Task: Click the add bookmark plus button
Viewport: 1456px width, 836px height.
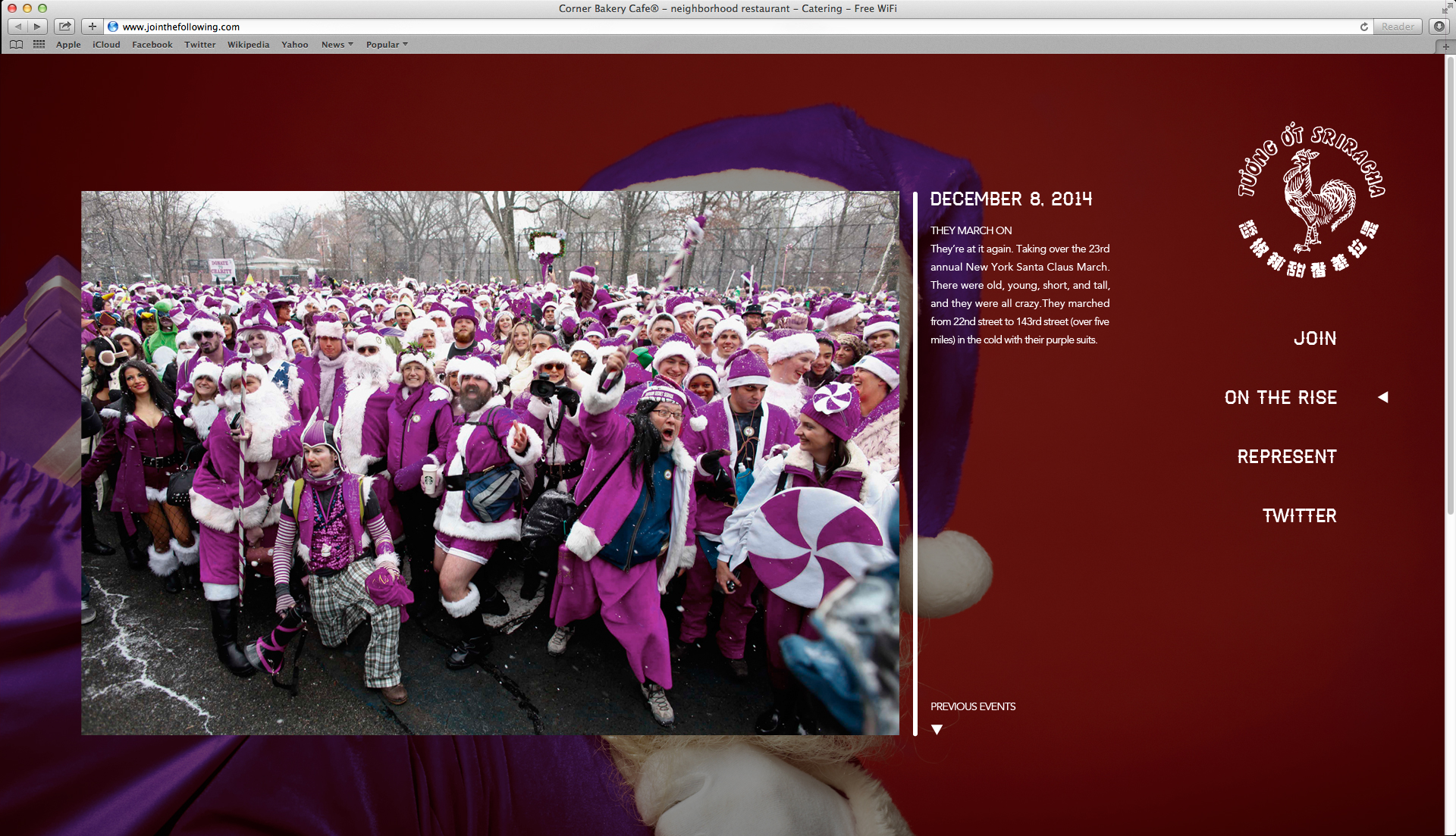Action: (92, 27)
